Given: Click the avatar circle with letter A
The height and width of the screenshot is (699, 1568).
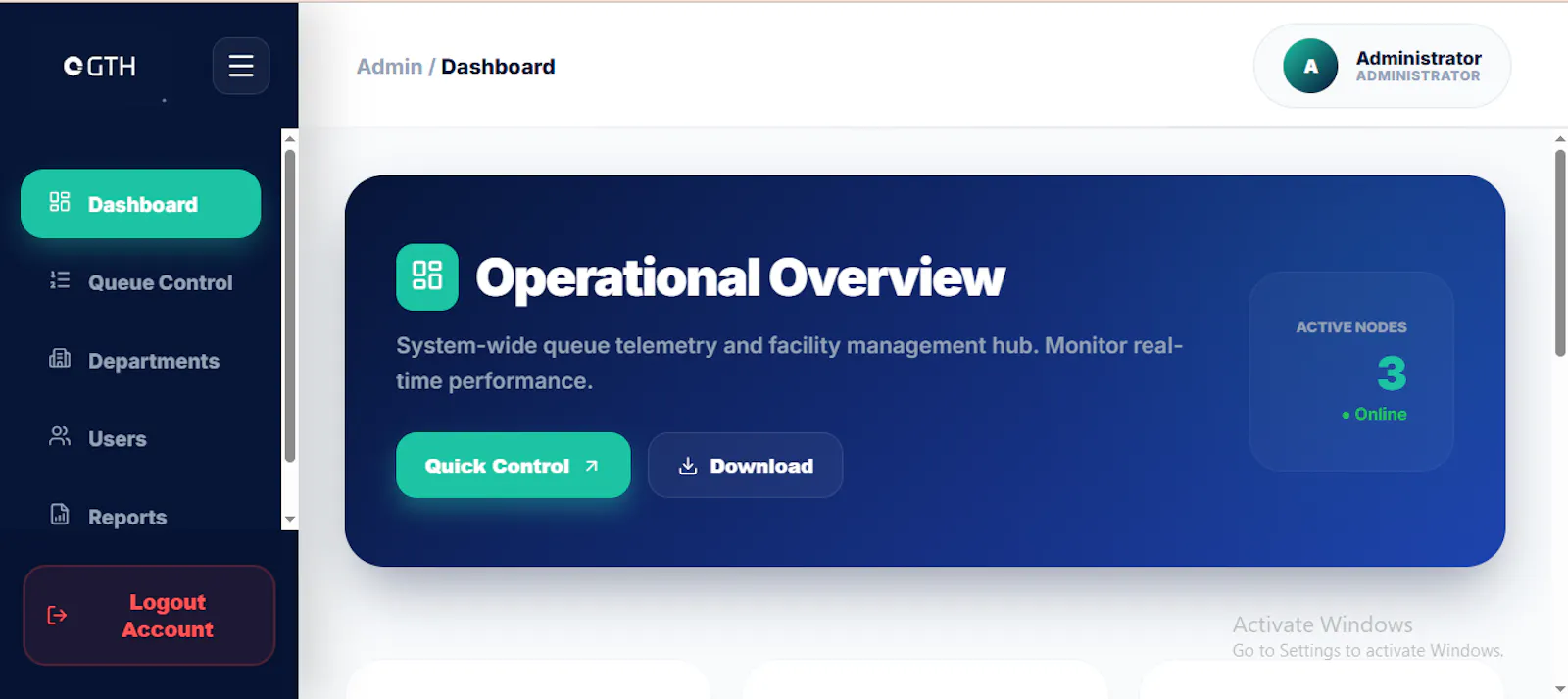Looking at the screenshot, I should (1310, 66).
